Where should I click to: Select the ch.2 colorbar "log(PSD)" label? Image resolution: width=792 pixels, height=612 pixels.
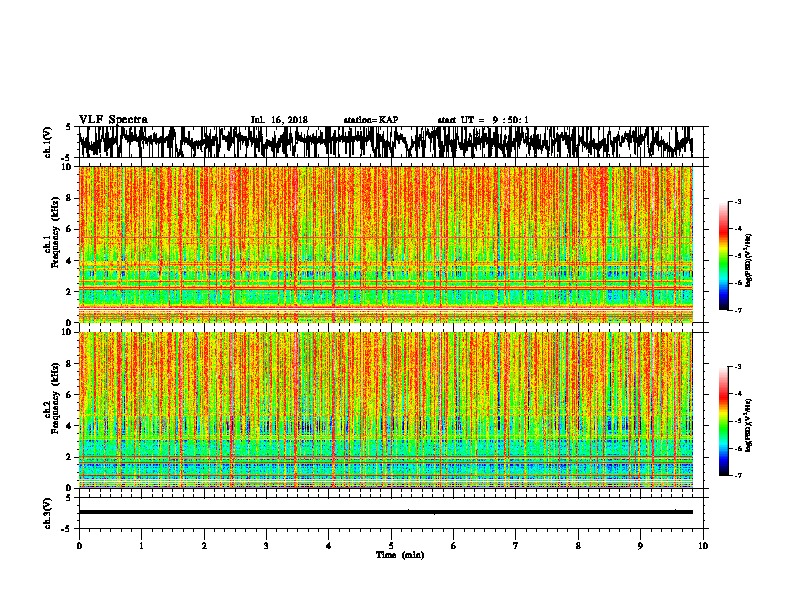tap(749, 425)
